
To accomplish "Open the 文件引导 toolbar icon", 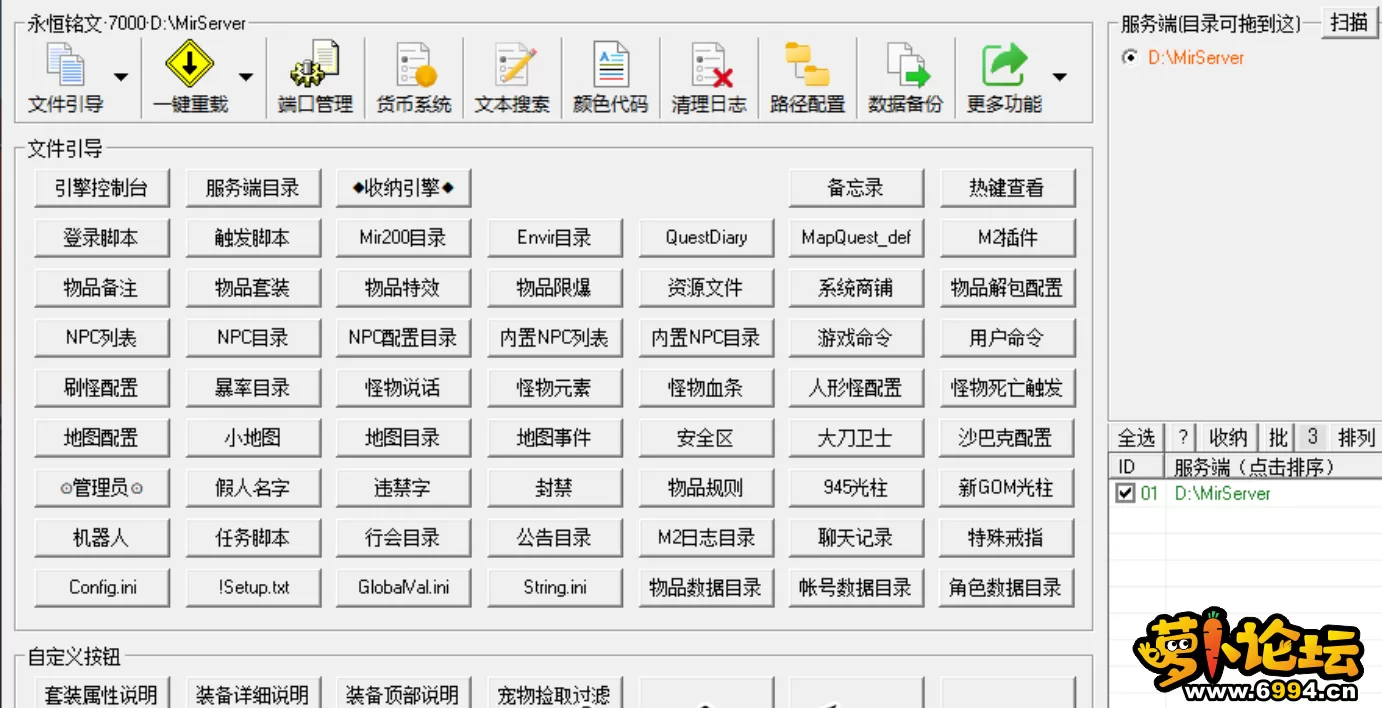I will click(66, 65).
